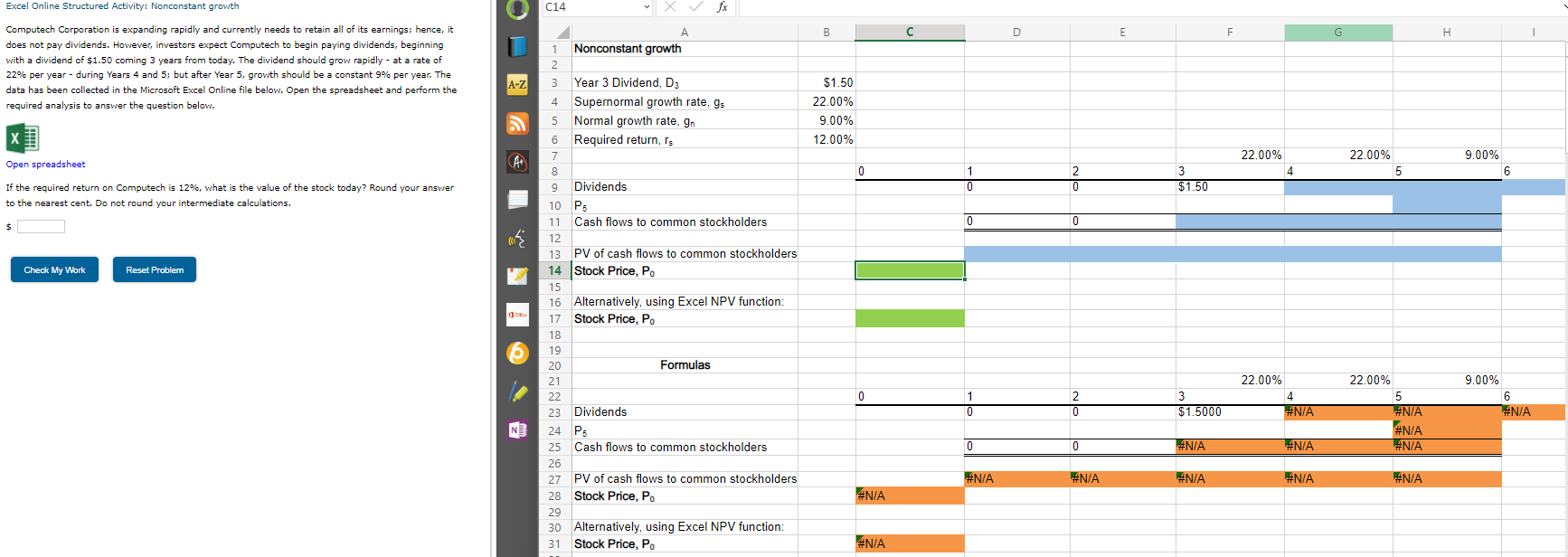The image size is (1568, 557).
Task: Select #N/A cell H24 in P5 row
Action: (1447, 430)
